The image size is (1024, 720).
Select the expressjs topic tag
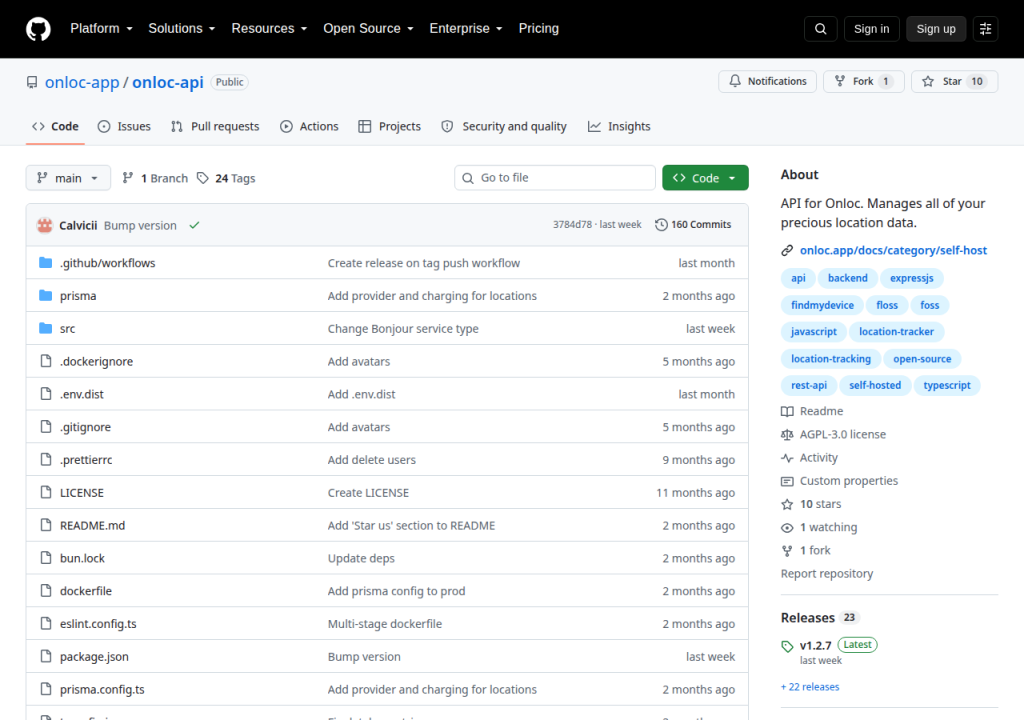coord(912,278)
